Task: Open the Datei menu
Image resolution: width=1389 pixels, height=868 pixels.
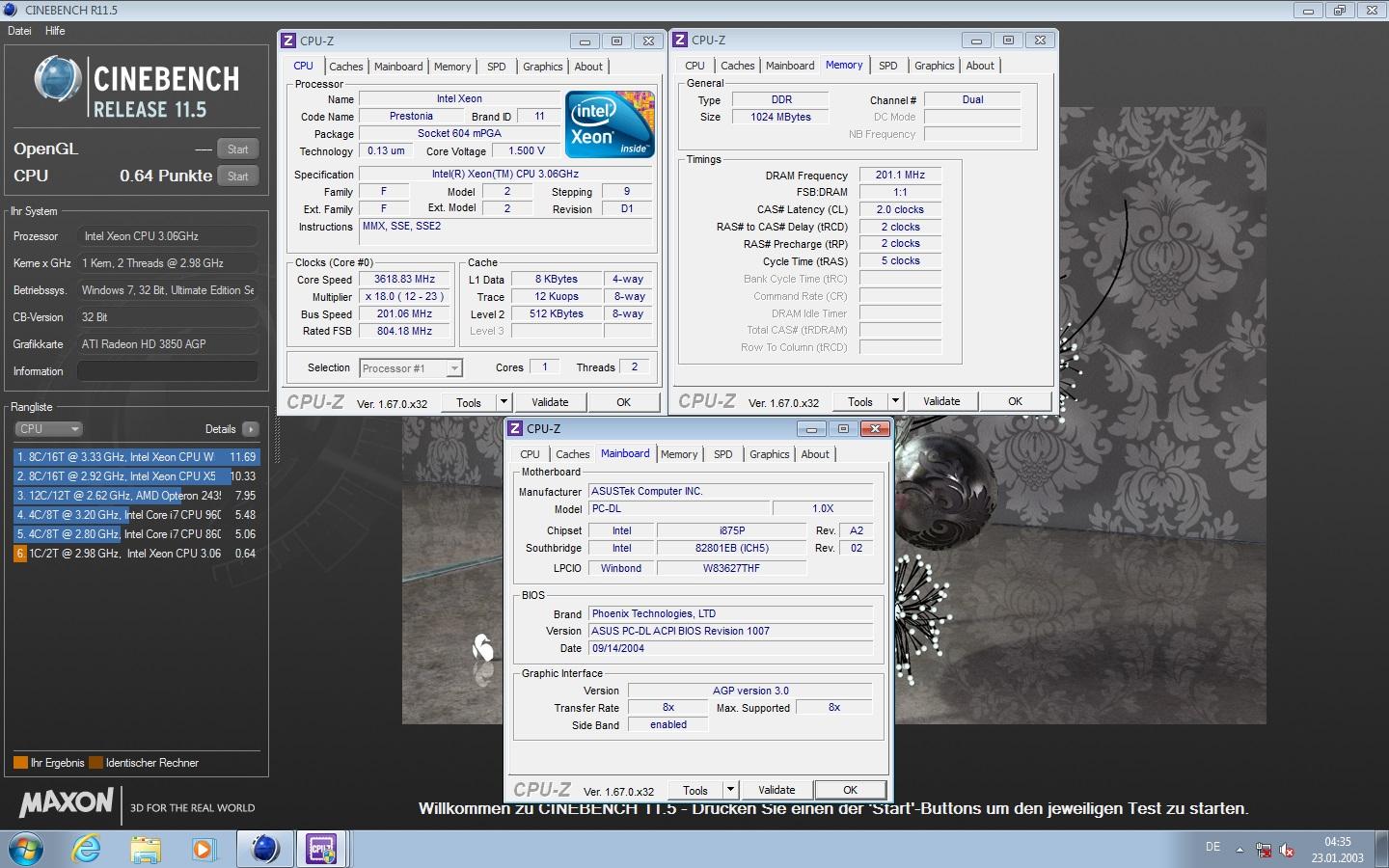Action: click(19, 31)
